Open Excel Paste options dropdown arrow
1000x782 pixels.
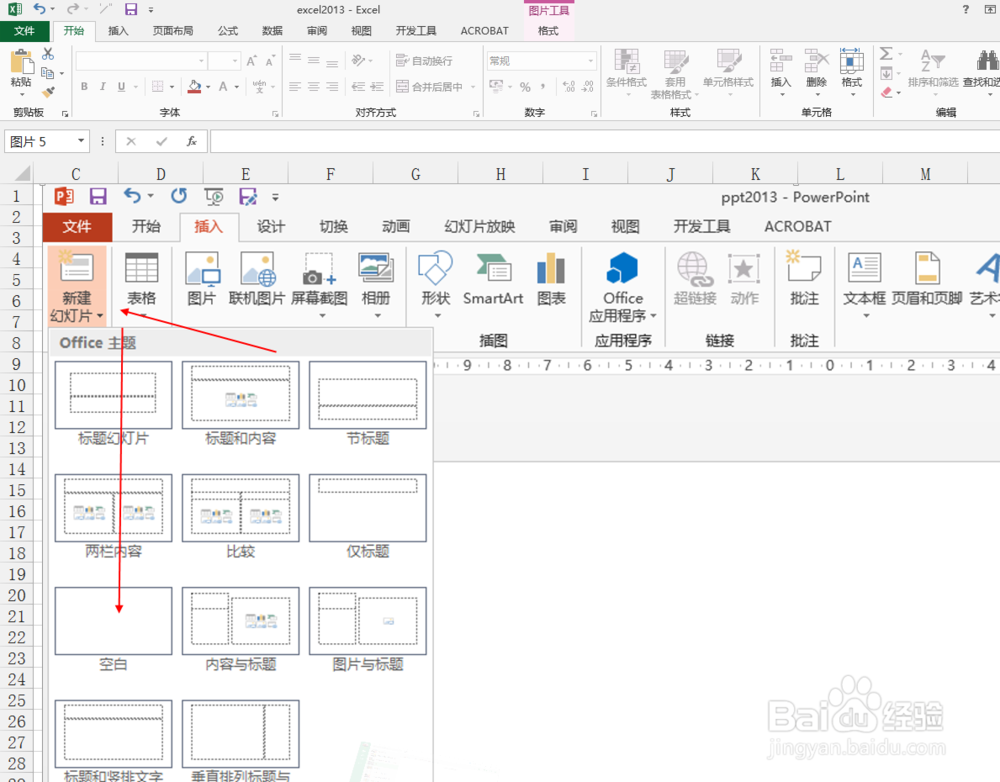pos(21,94)
